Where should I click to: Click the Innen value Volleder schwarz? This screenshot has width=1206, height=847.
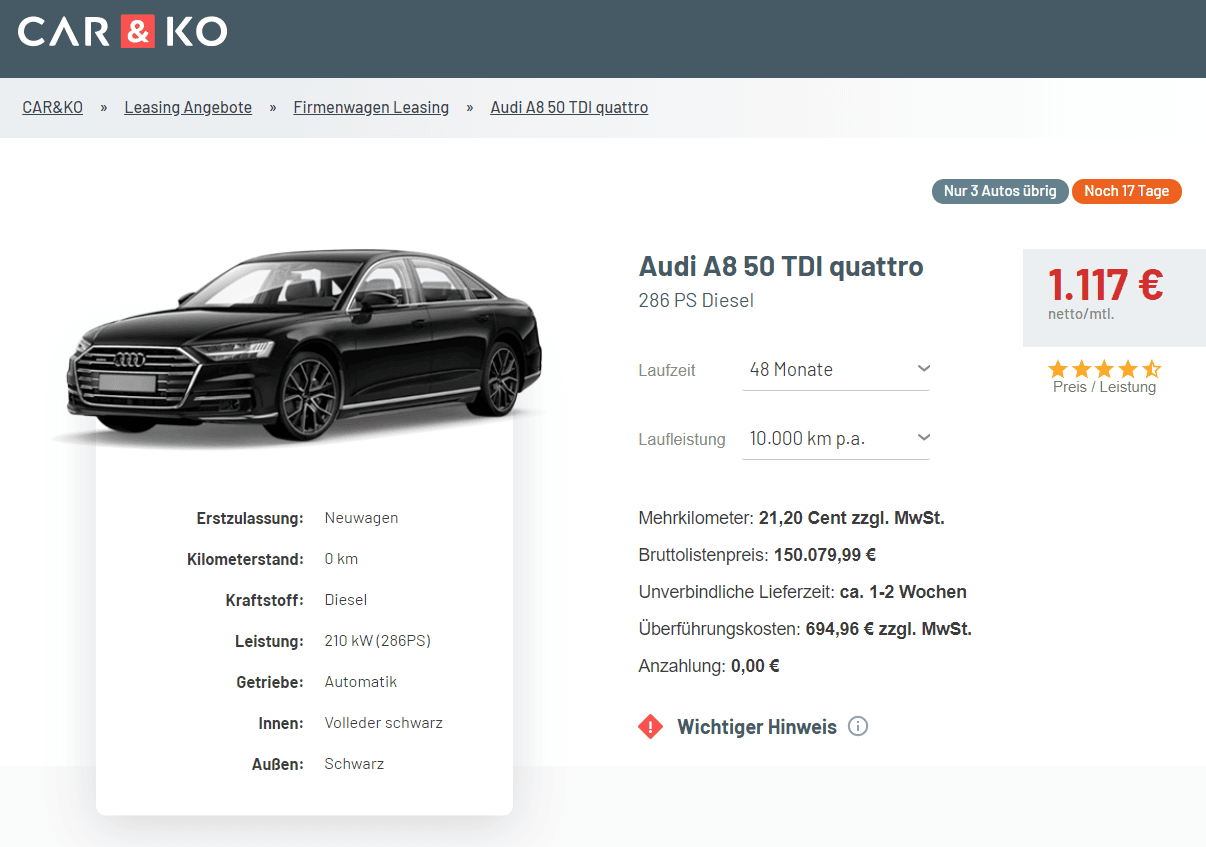(384, 723)
